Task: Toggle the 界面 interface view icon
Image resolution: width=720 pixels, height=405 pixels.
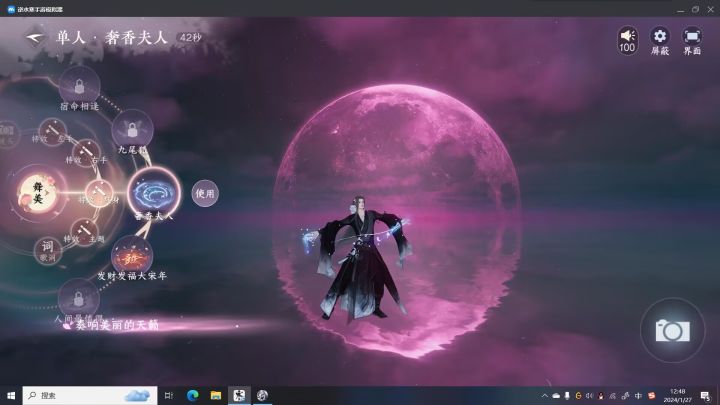Action: 692,41
